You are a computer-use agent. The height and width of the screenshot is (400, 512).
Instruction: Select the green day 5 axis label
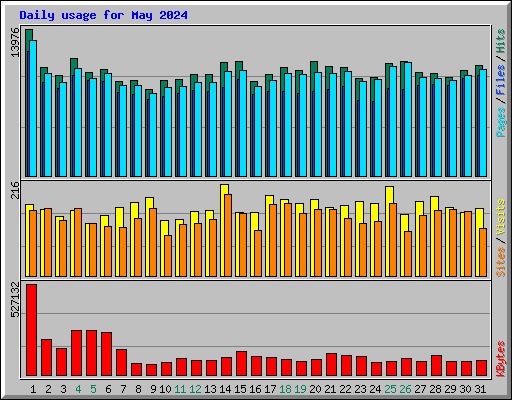93,389
